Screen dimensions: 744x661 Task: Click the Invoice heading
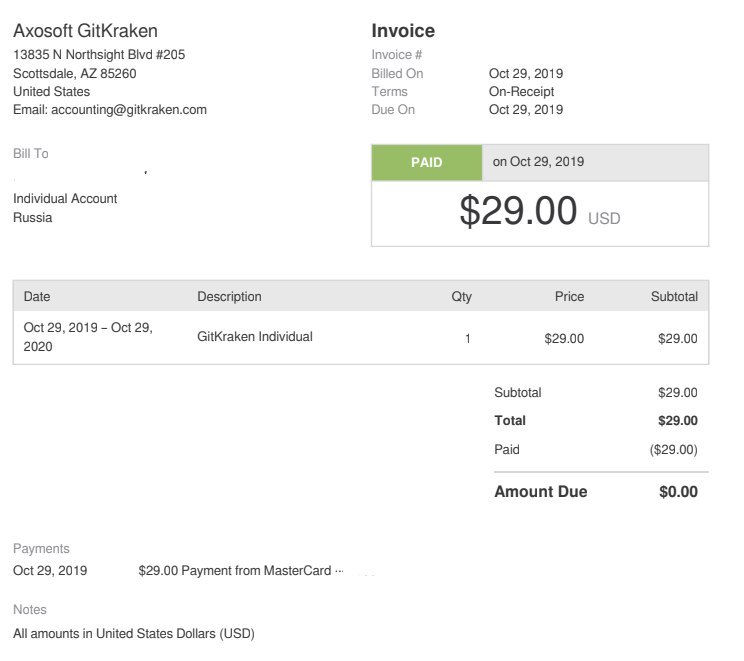click(403, 31)
